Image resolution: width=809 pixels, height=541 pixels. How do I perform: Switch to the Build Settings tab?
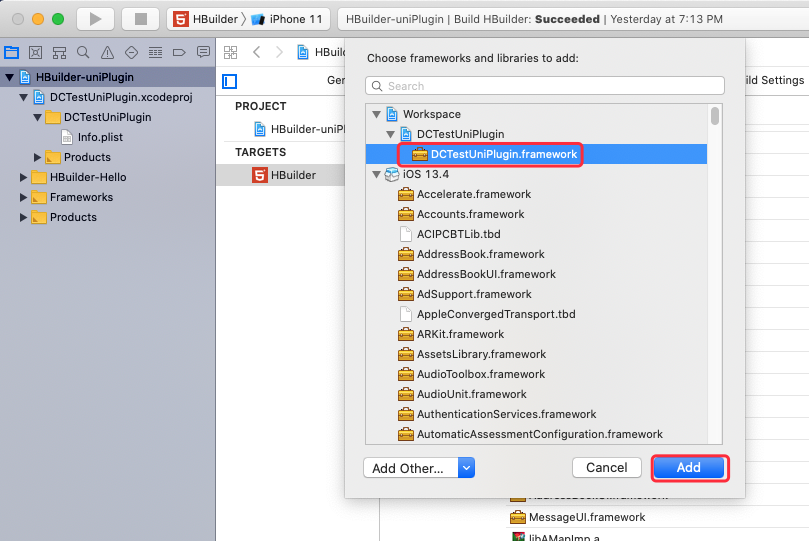click(775, 80)
